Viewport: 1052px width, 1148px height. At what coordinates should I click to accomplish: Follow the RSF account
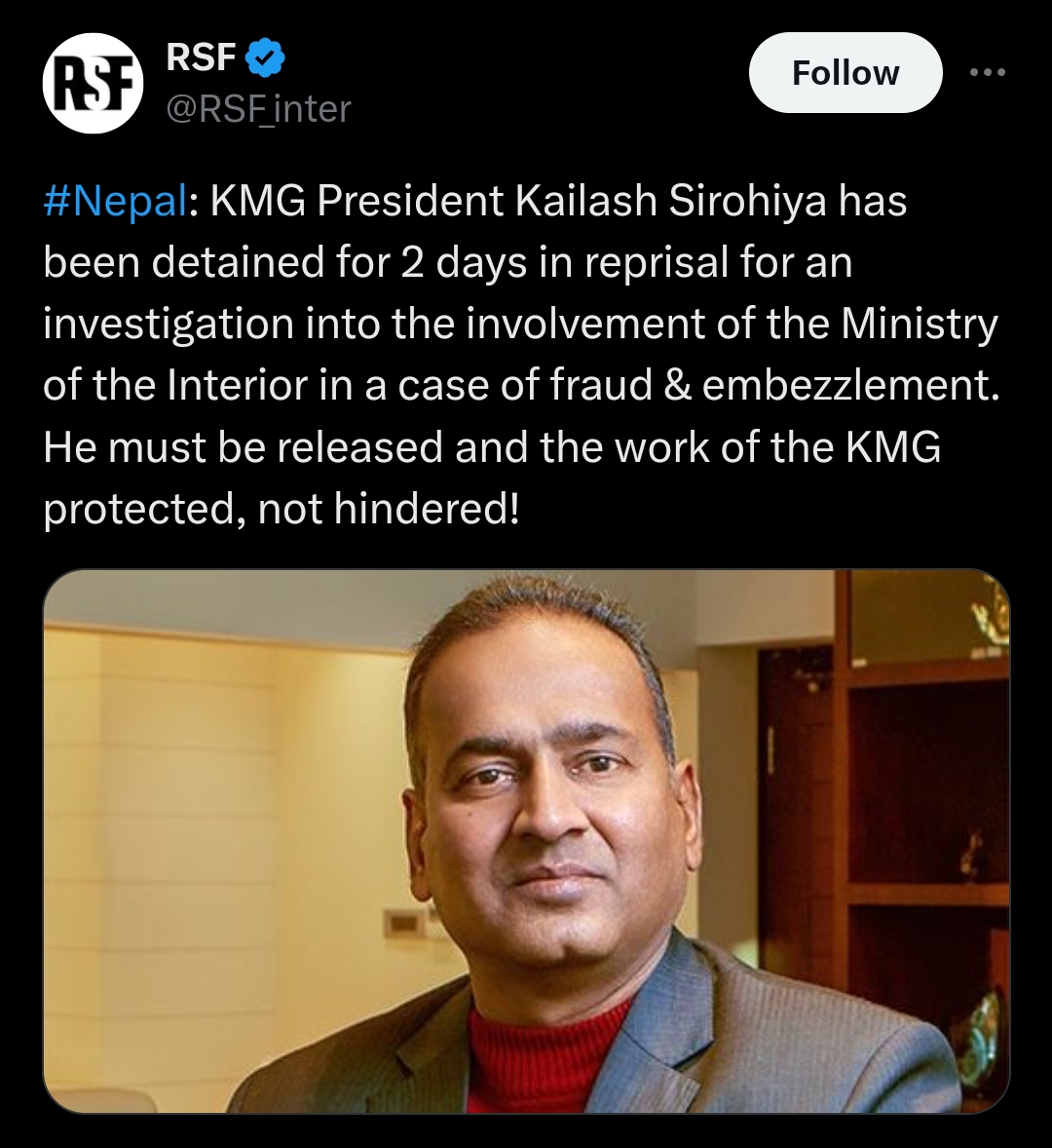[x=845, y=72]
